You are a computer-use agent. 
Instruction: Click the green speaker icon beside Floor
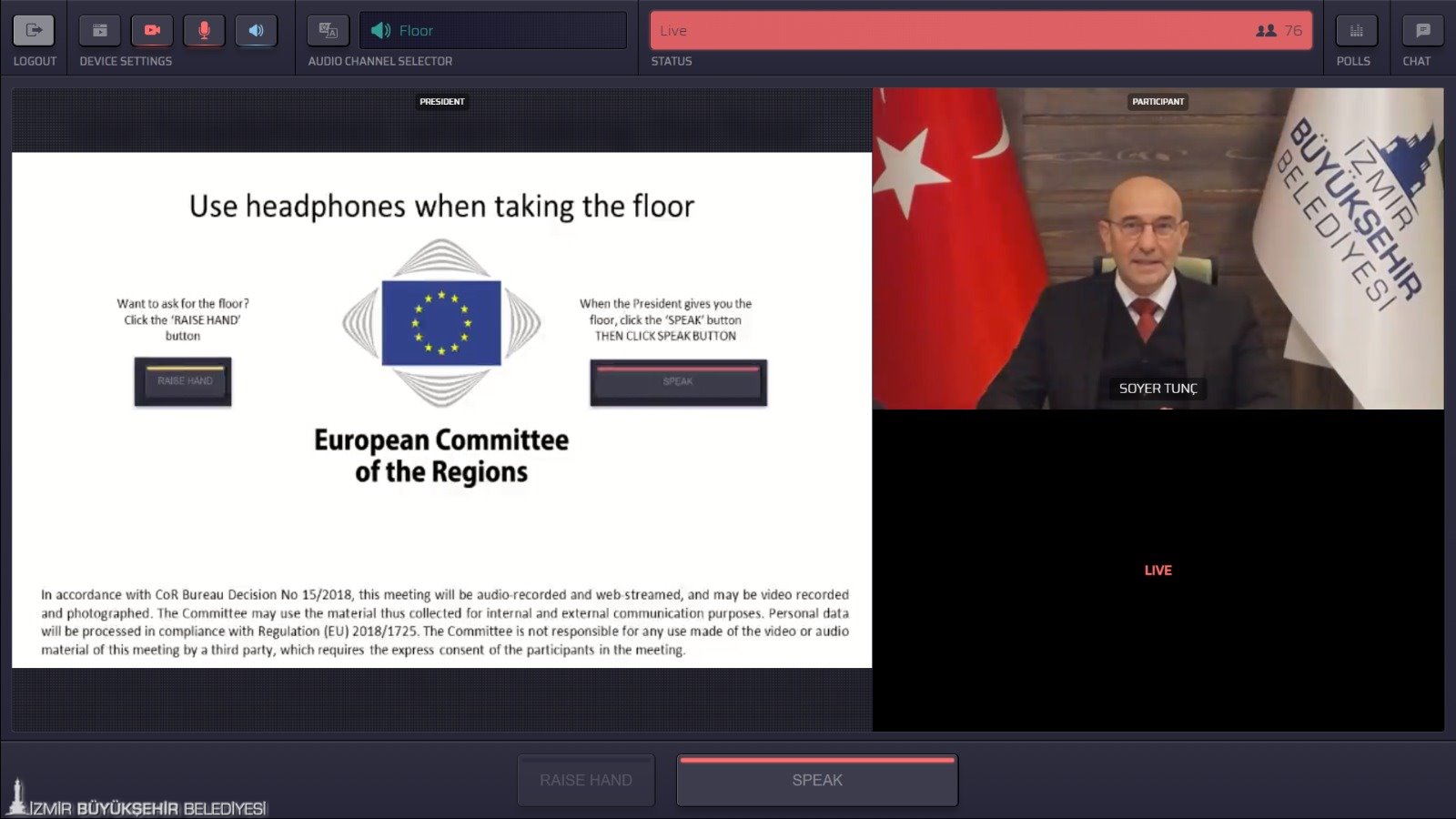tap(380, 30)
